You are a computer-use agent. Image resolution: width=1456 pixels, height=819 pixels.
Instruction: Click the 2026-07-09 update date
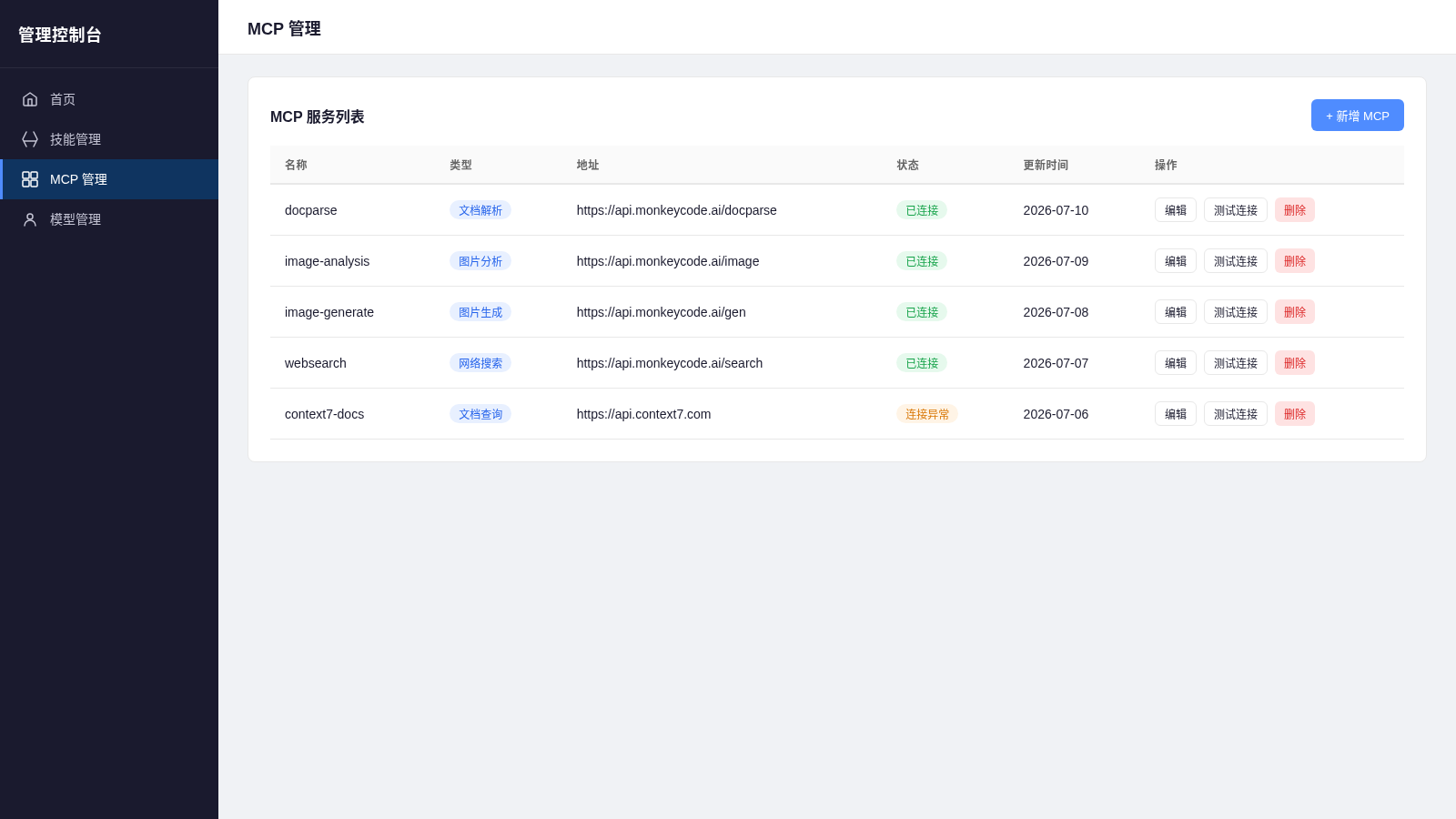click(x=1056, y=261)
